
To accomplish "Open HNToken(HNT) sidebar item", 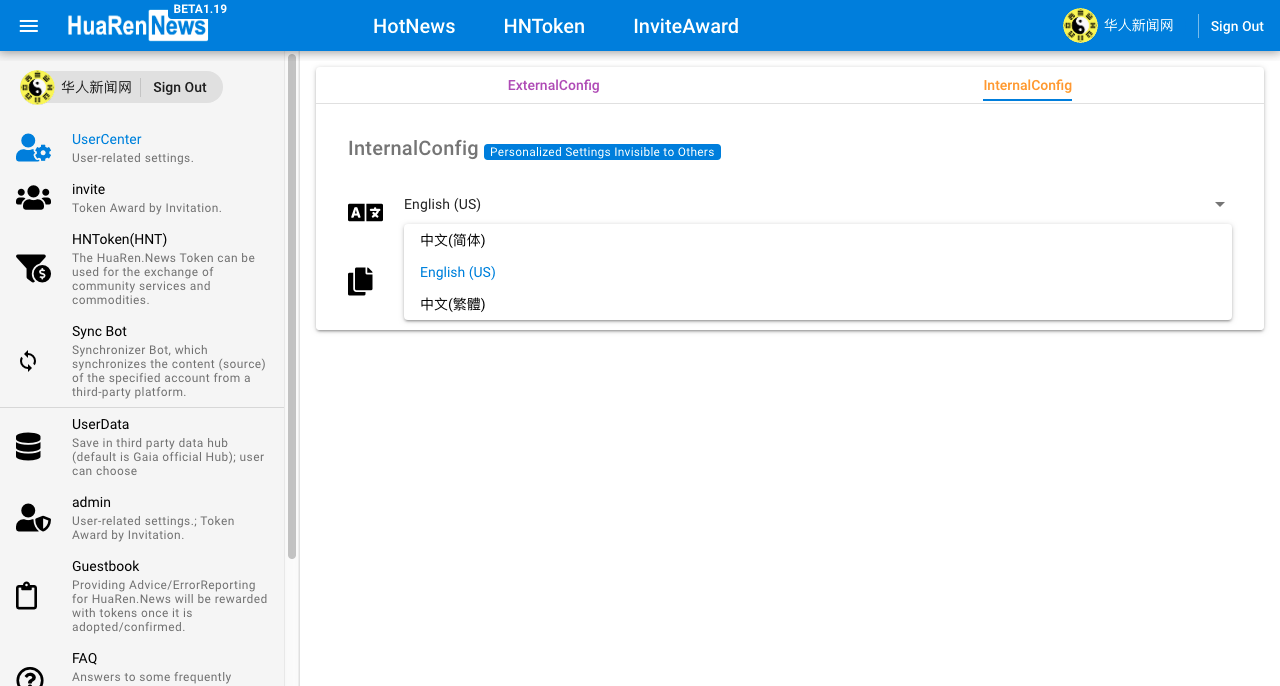I will (142, 270).
